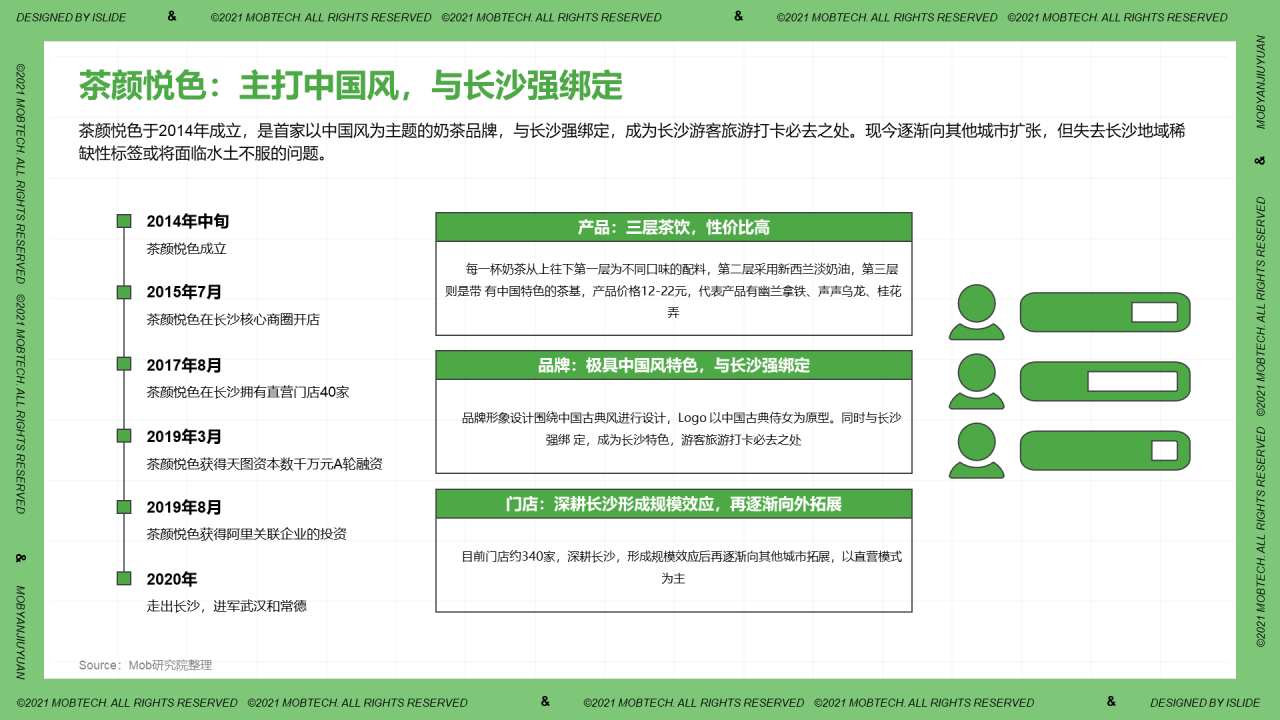Screen dimensions: 1280x720
Task: Click the text 茶颜悦色在长沙拥有直营门店40家
Action: pos(248,392)
